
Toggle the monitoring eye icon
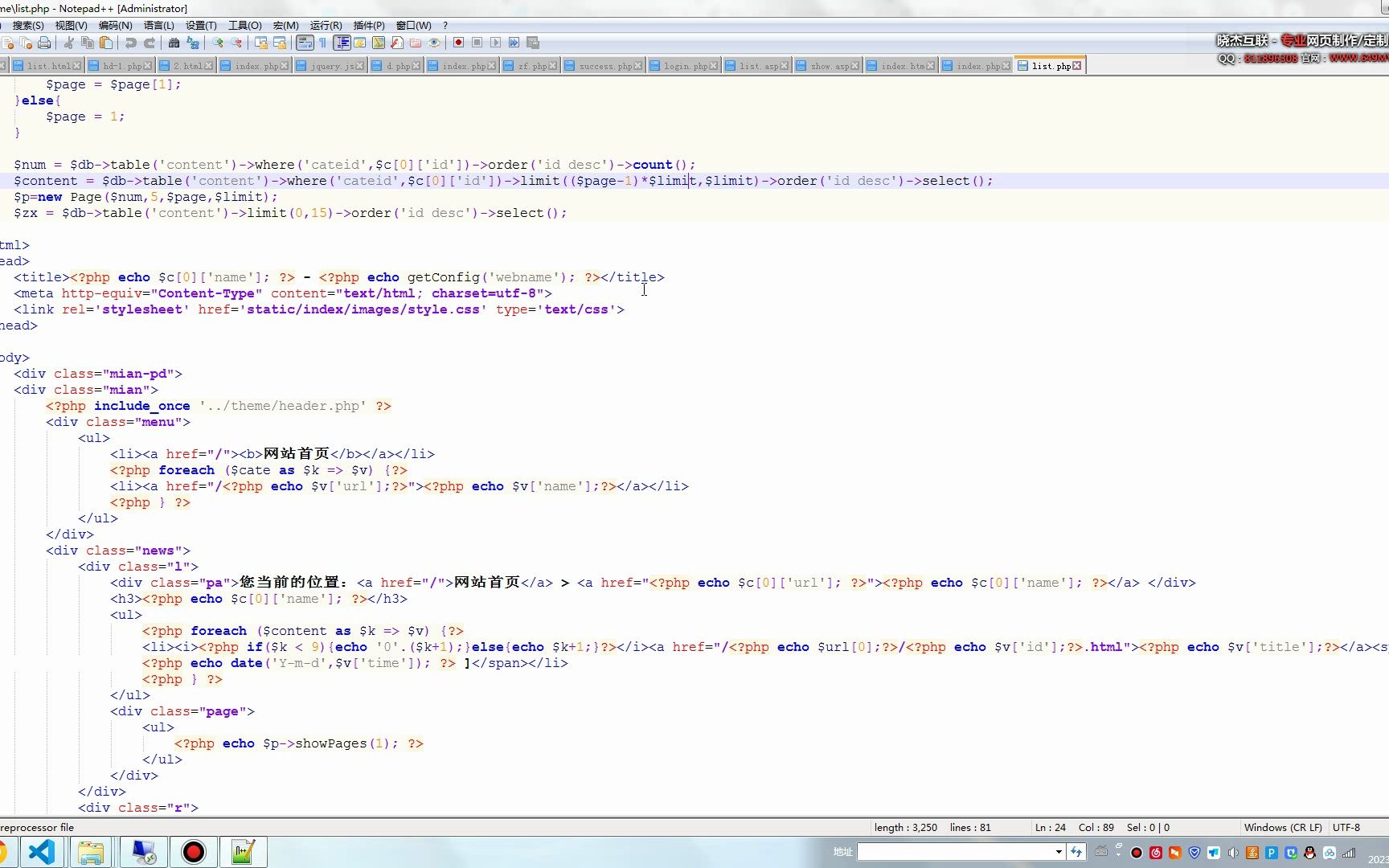point(434,43)
